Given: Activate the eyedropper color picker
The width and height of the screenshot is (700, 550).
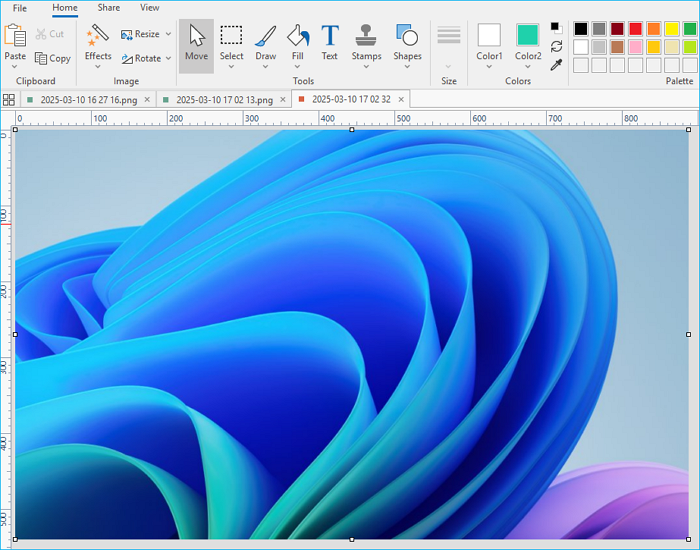Looking at the screenshot, I should [556, 65].
